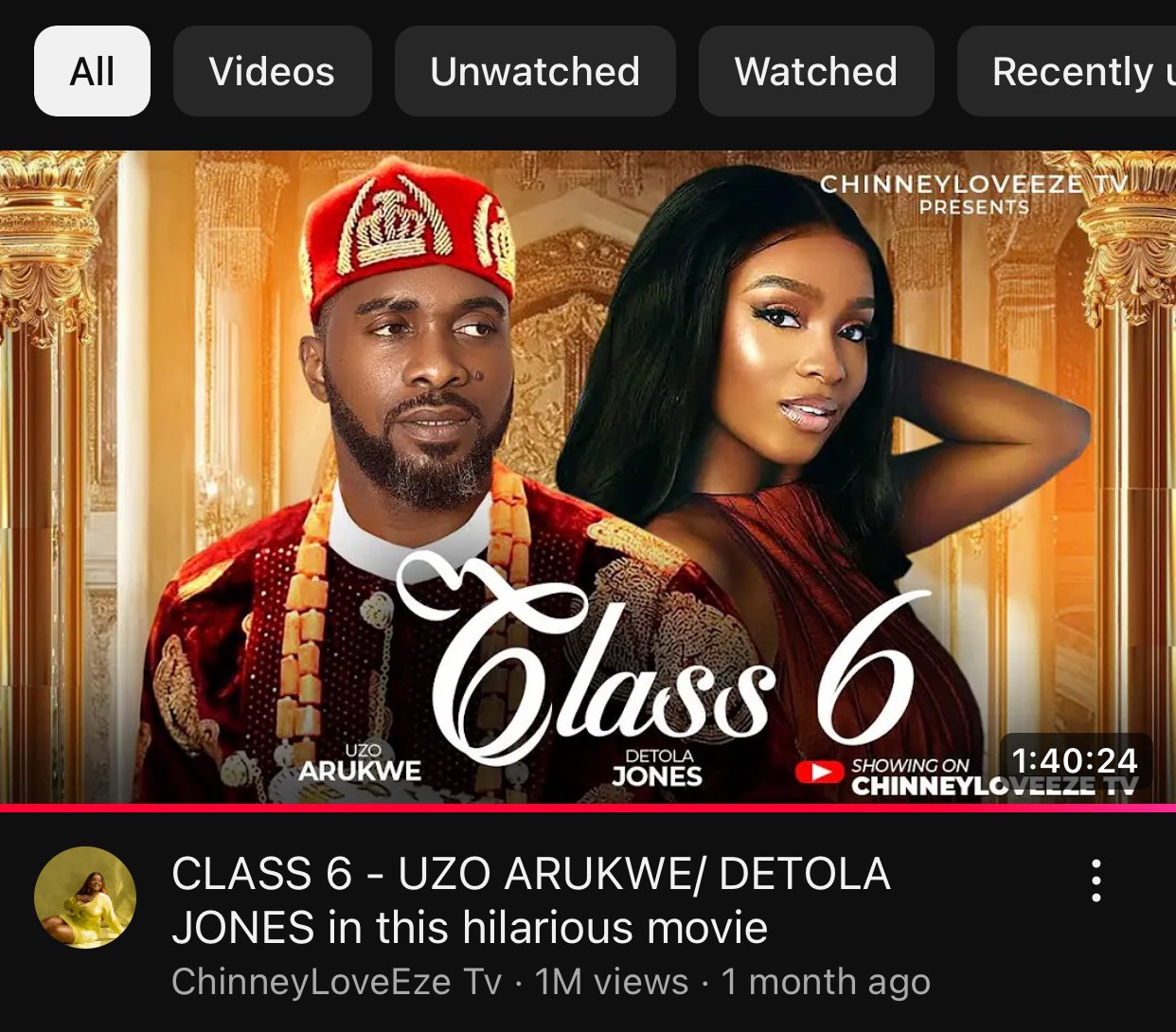
Task: Click the 1:40:24 duration badge
Action: click(x=1075, y=760)
